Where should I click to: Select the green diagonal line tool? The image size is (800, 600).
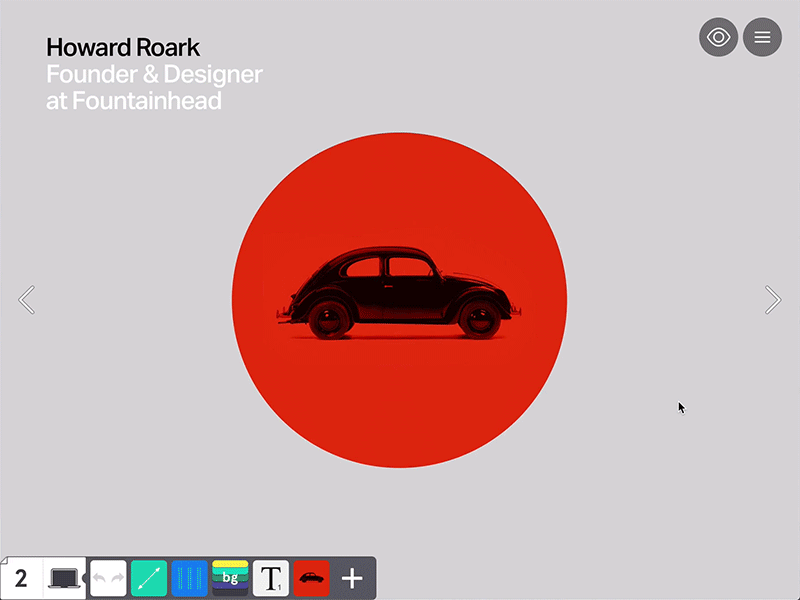(x=148, y=577)
